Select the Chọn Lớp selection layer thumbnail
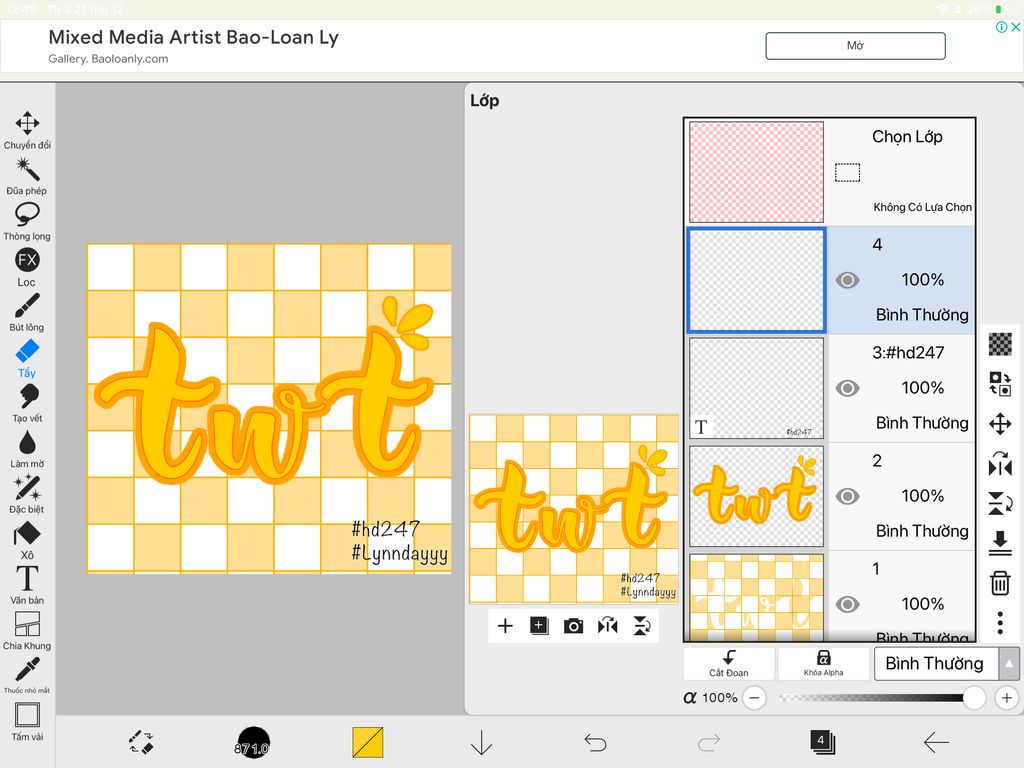1024x768 pixels. click(x=756, y=172)
